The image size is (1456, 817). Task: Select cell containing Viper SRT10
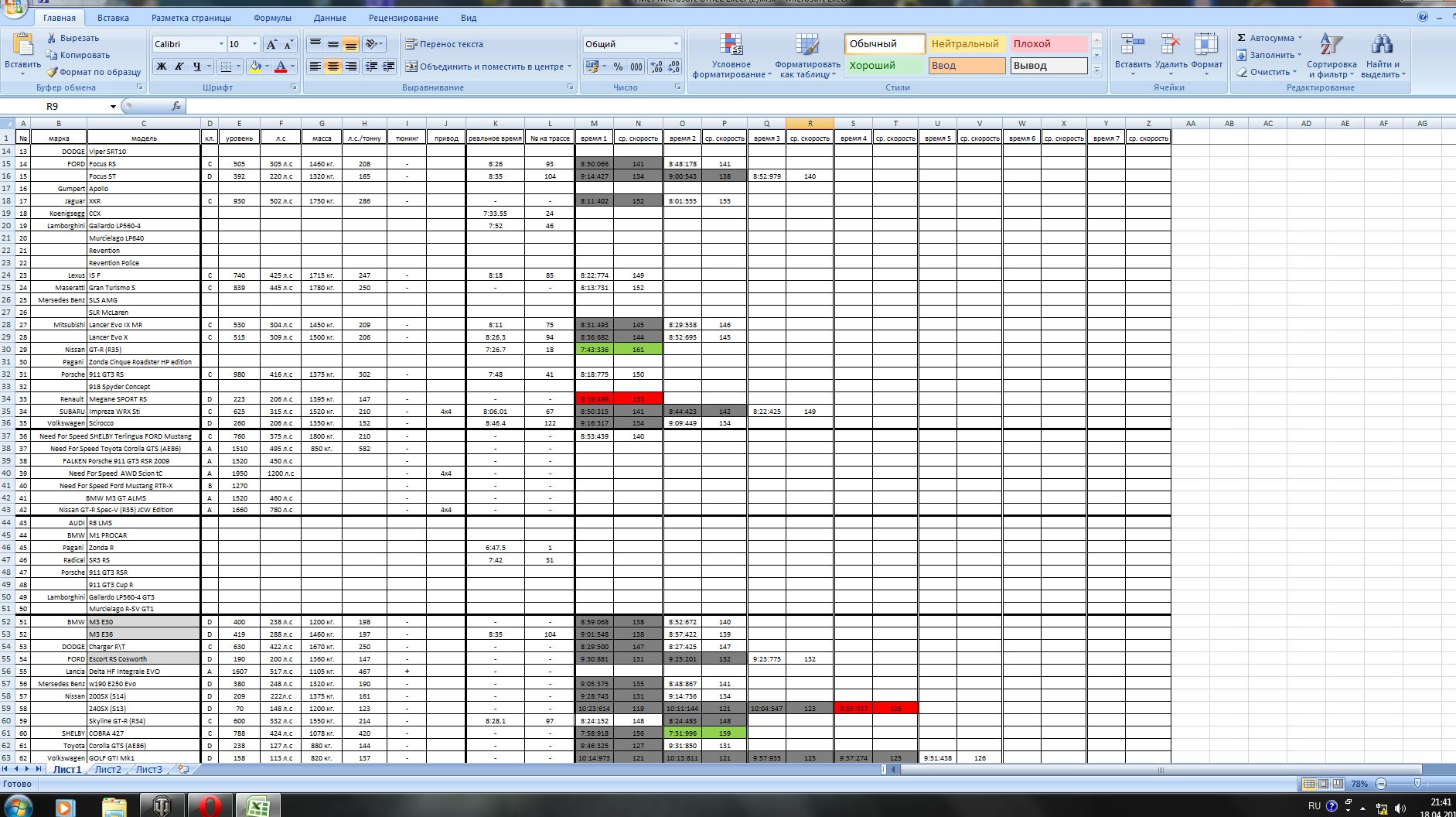tap(143, 152)
